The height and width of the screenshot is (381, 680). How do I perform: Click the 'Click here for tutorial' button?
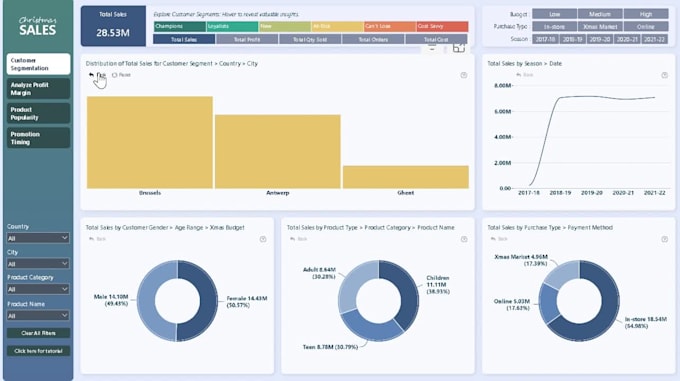(x=38, y=351)
